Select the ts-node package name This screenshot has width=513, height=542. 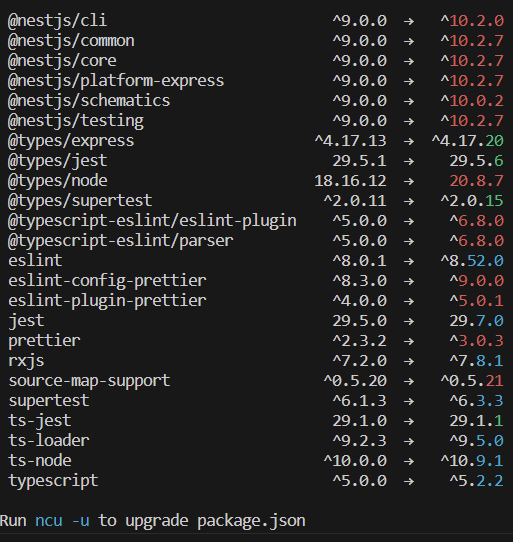[39, 461]
